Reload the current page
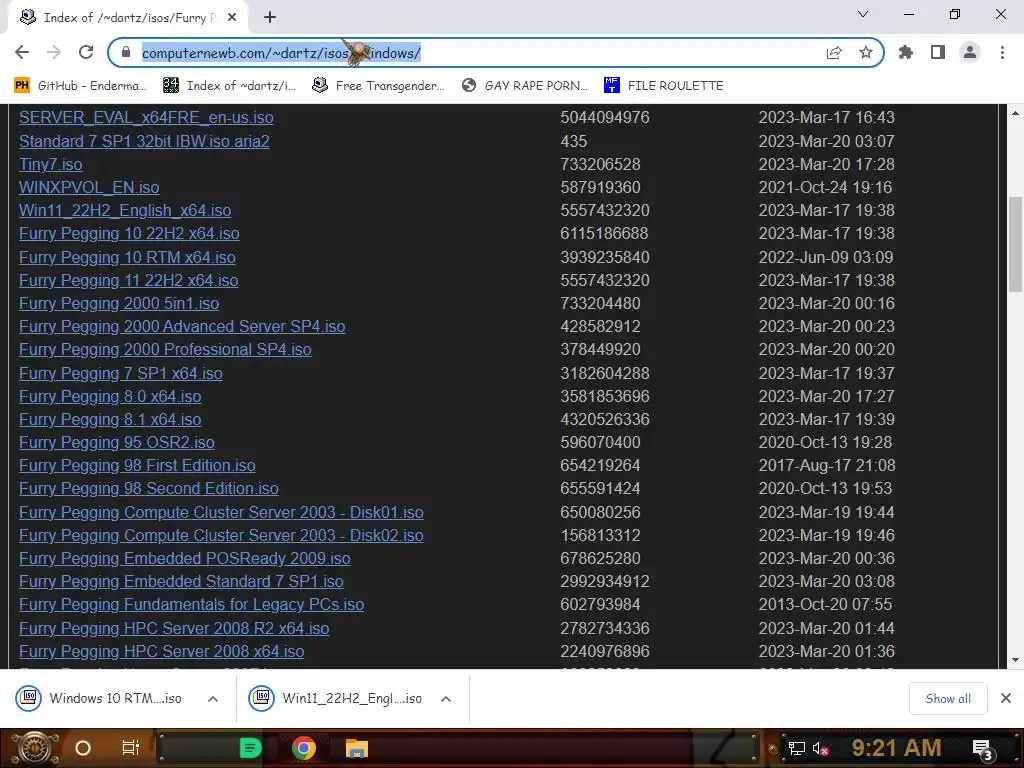The image size is (1024, 768). (x=86, y=52)
